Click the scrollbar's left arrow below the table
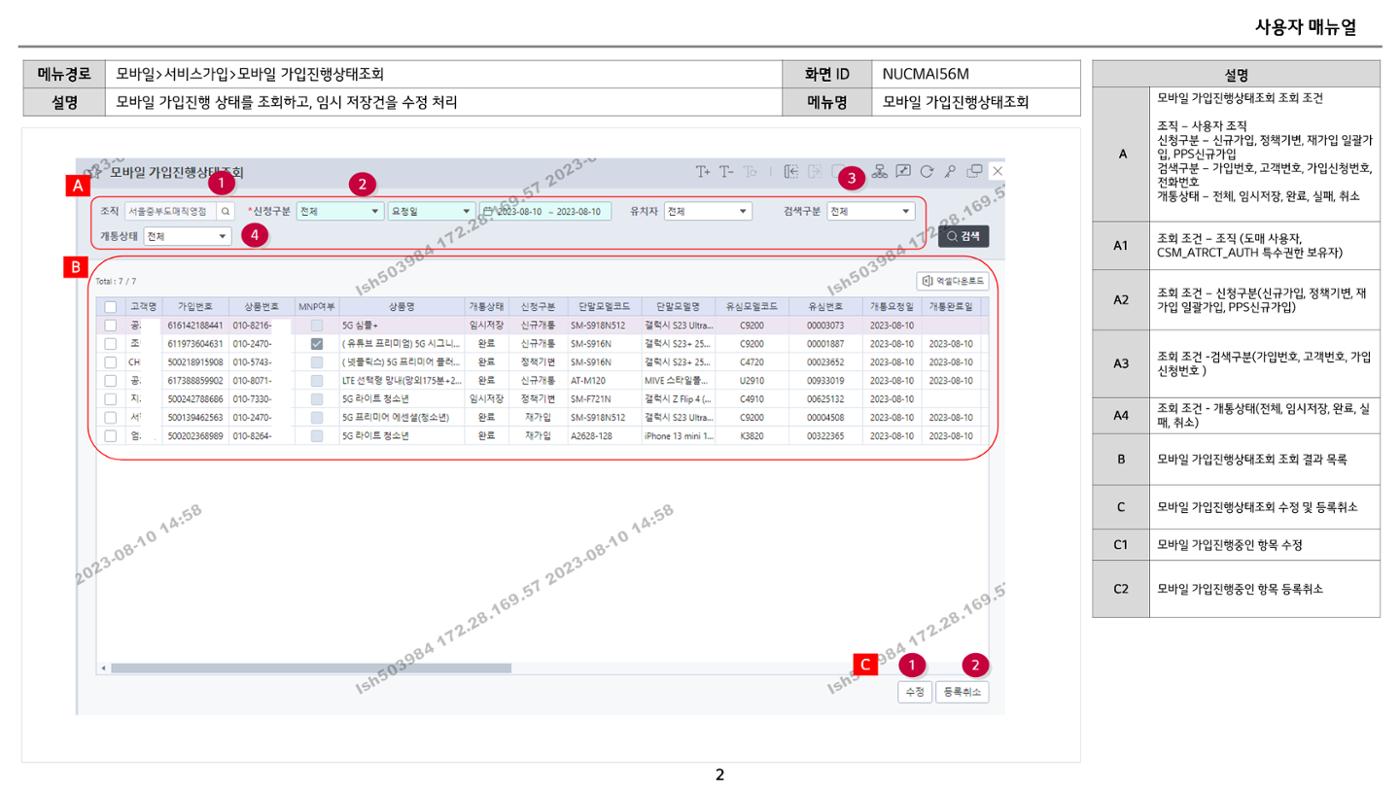The height and width of the screenshot is (788, 1400). coord(101,667)
